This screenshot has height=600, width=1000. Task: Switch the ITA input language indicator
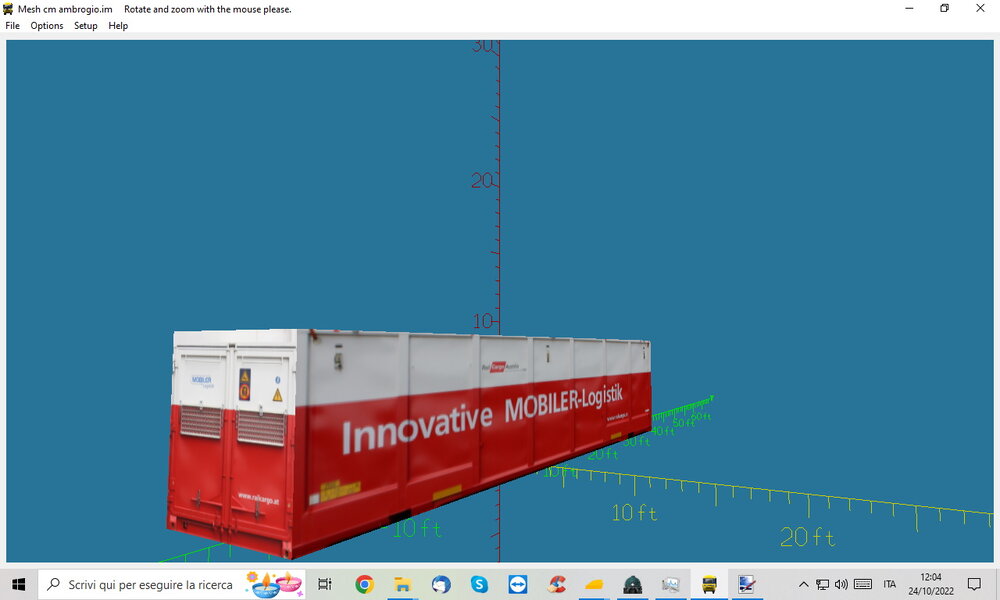pyautogui.click(x=890, y=584)
